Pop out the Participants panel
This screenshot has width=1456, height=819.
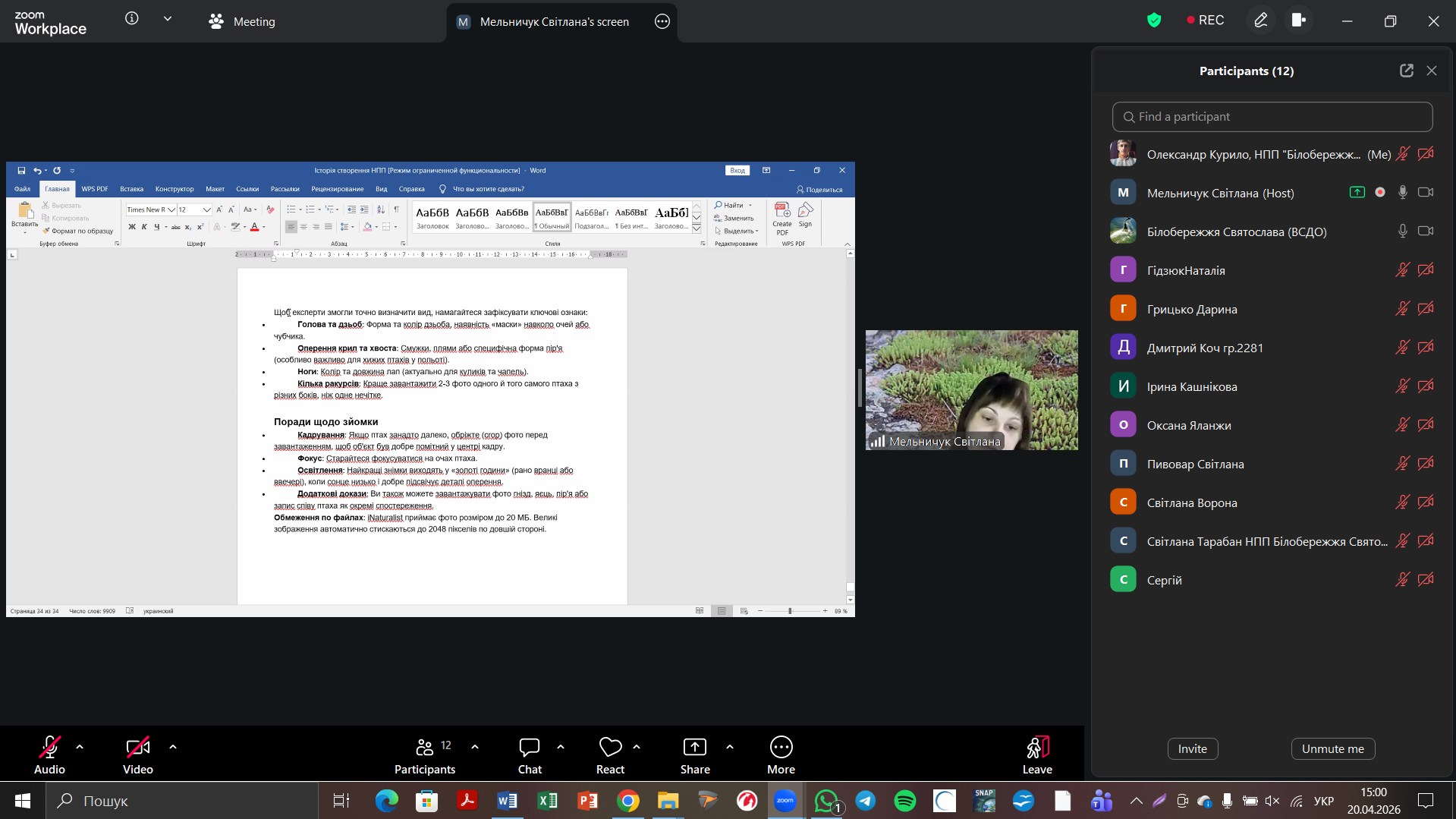[x=1406, y=71]
